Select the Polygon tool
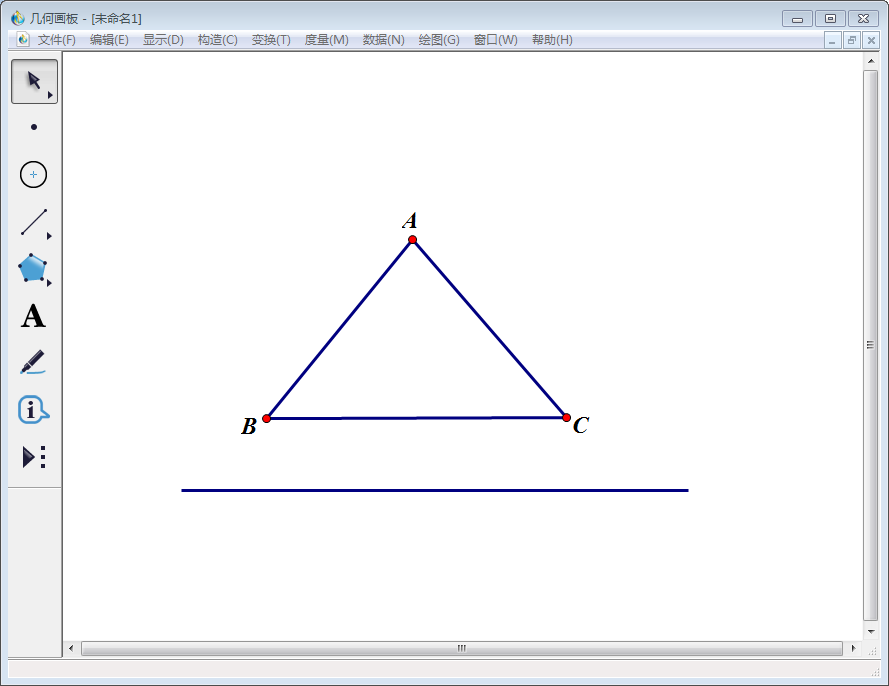This screenshot has width=889, height=686. [x=32, y=268]
